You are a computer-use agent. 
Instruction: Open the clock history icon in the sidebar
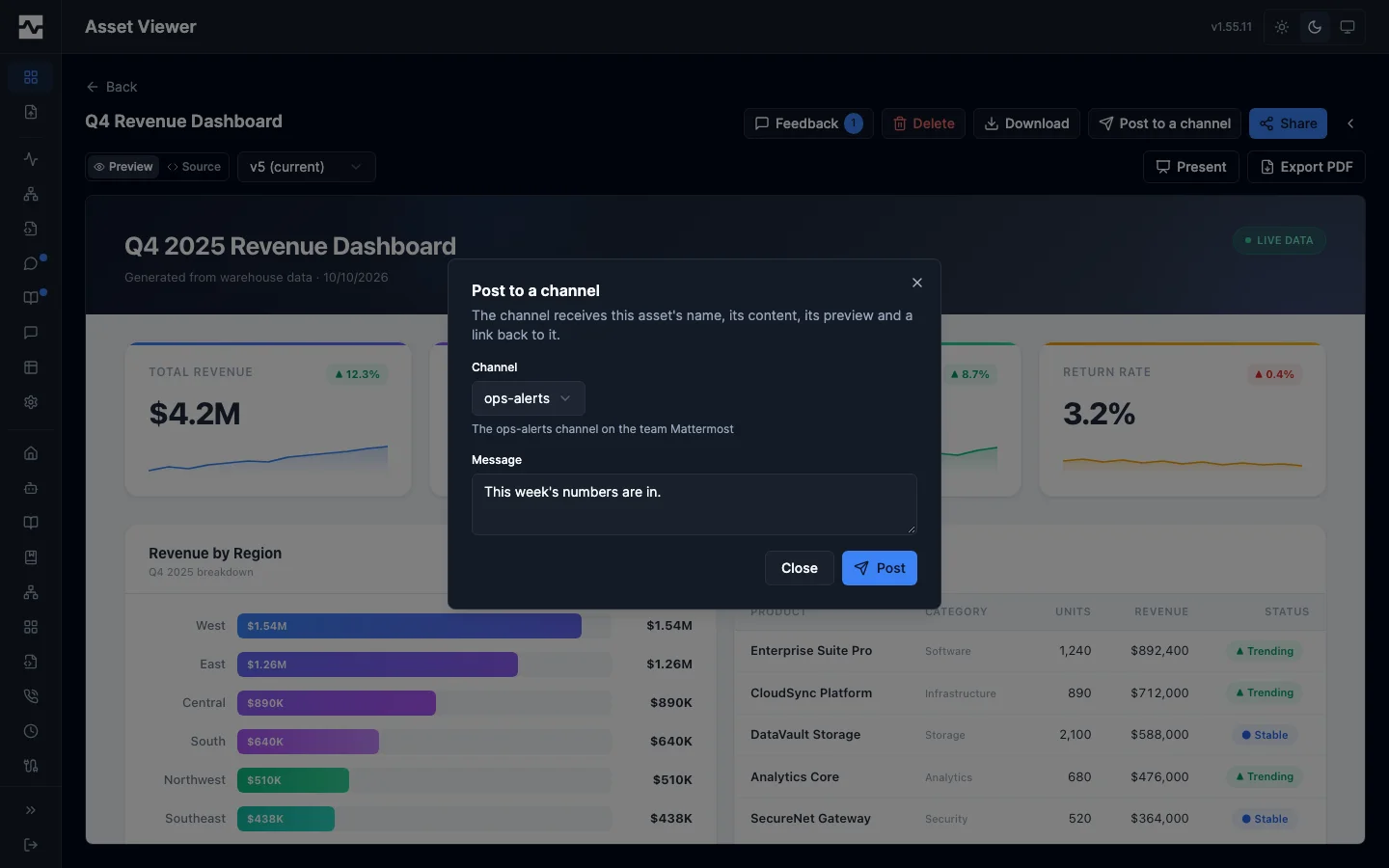(x=31, y=731)
